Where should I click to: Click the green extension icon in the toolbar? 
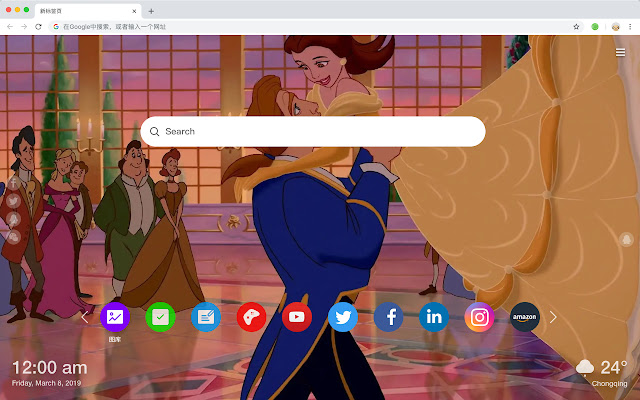click(x=595, y=27)
